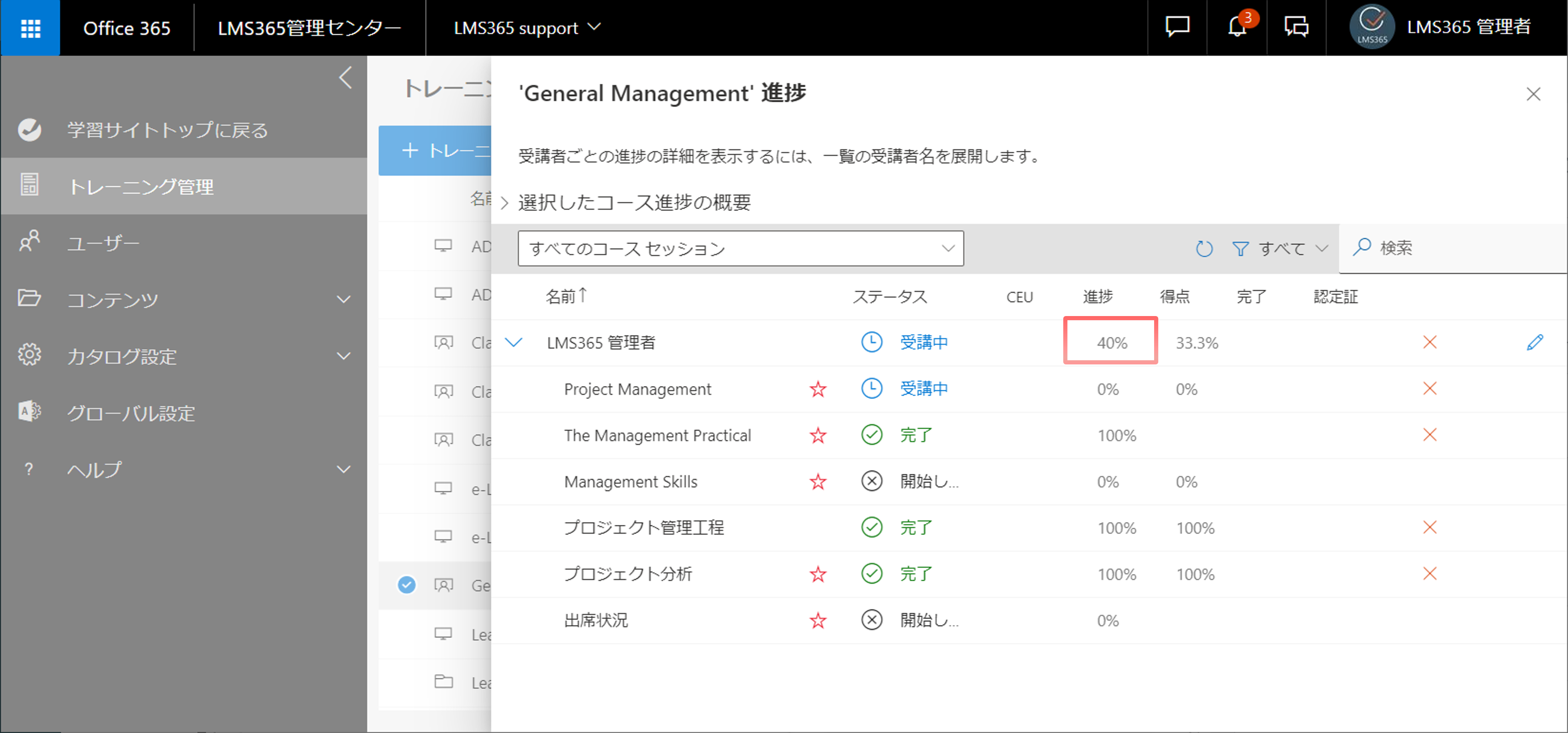
Task: Click the search magnifier icon
Action: pyautogui.click(x=1362, y=247)
